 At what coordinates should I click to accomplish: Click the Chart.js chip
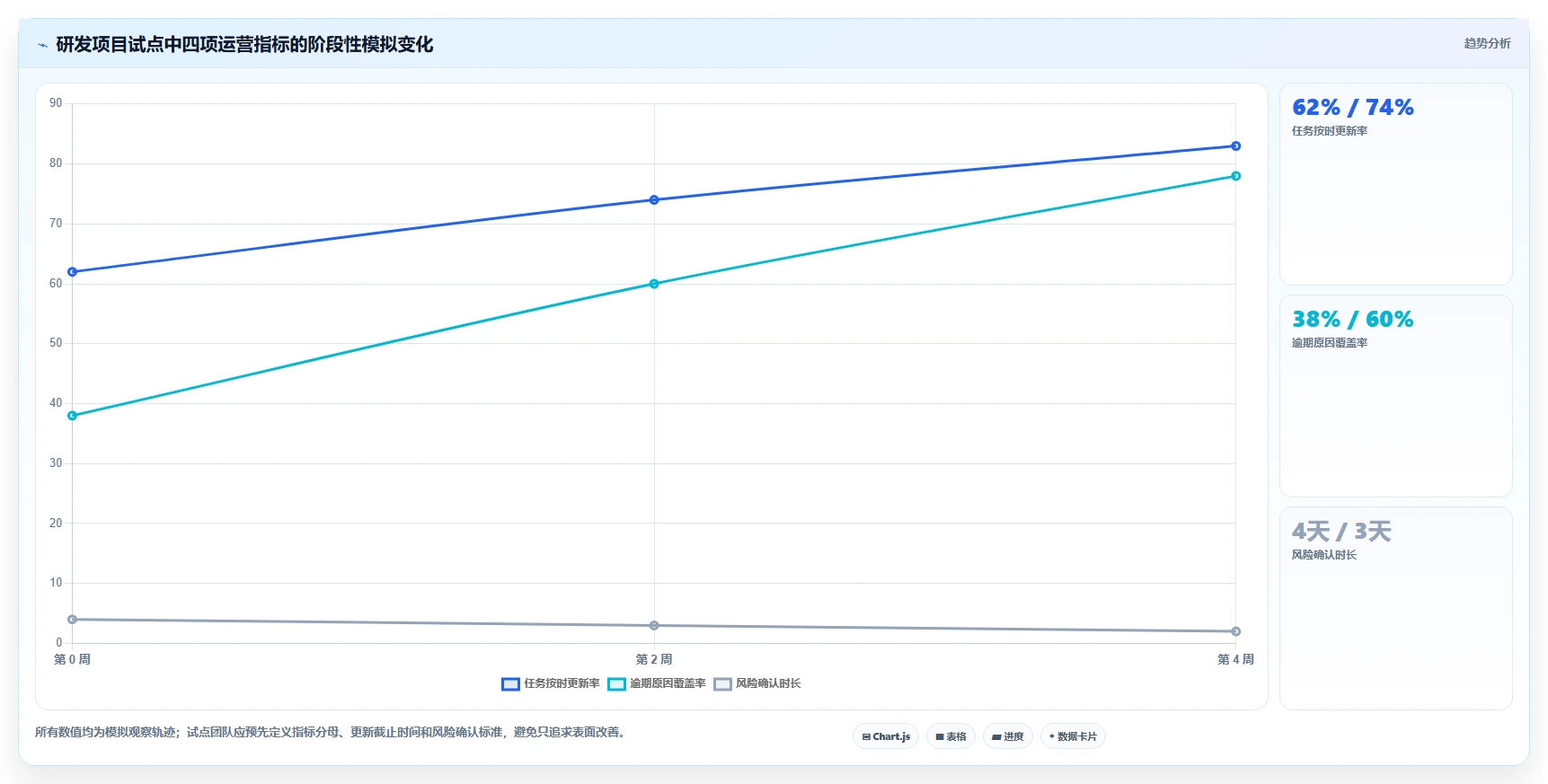[886, 736]
